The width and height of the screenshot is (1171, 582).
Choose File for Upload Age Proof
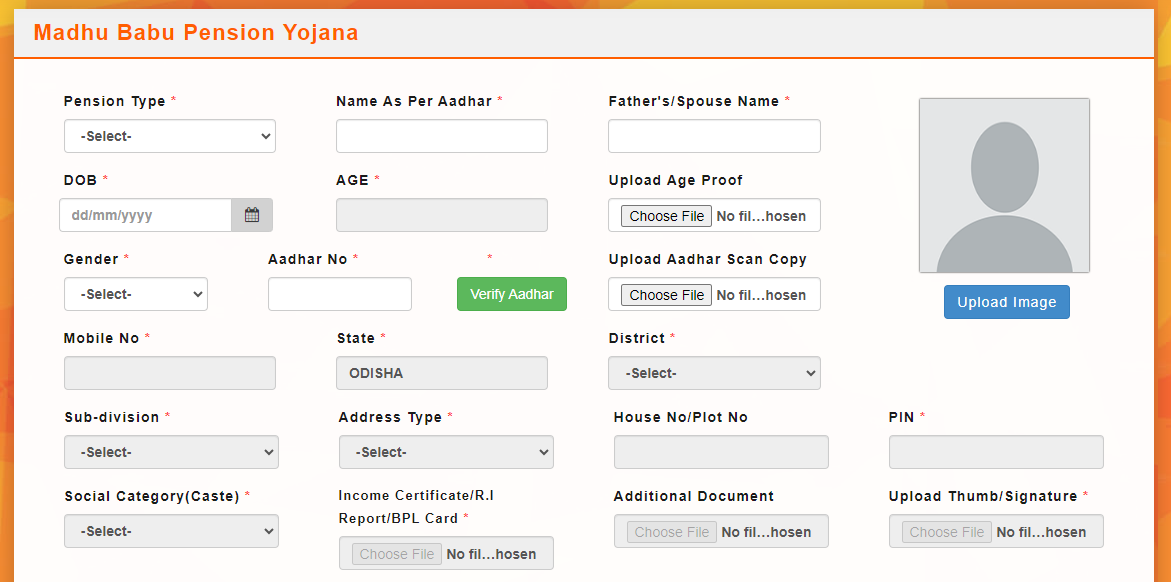(x=666, y=216)
